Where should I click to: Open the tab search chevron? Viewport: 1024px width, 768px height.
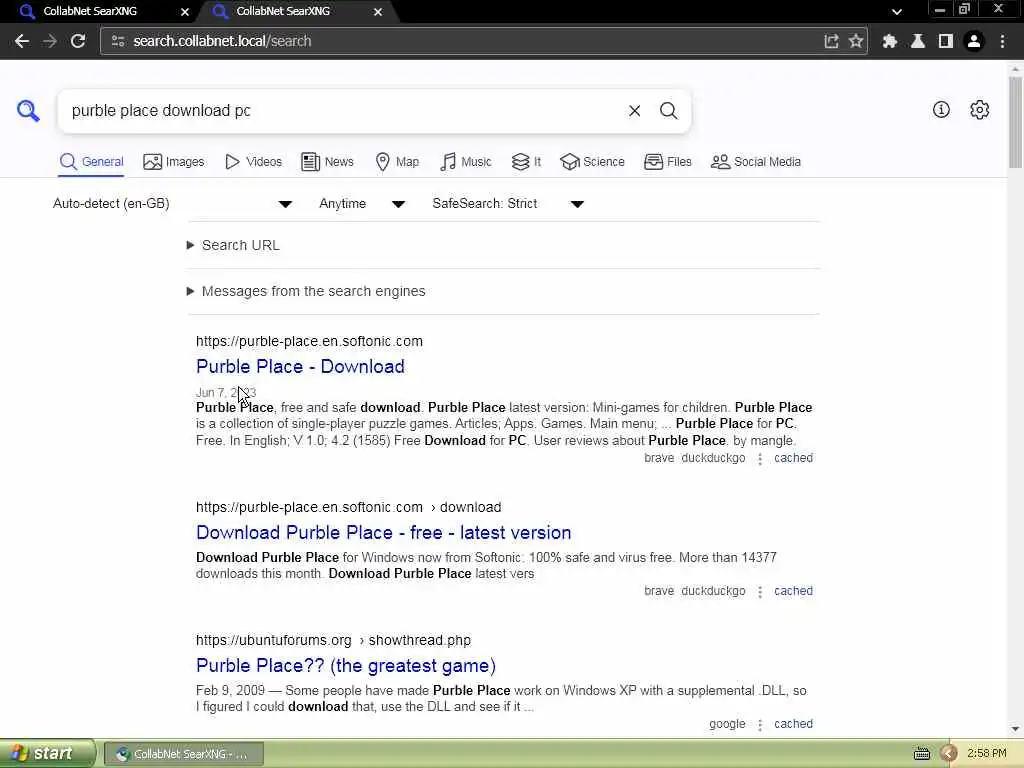pyautogui.click(x=897, y=11)
